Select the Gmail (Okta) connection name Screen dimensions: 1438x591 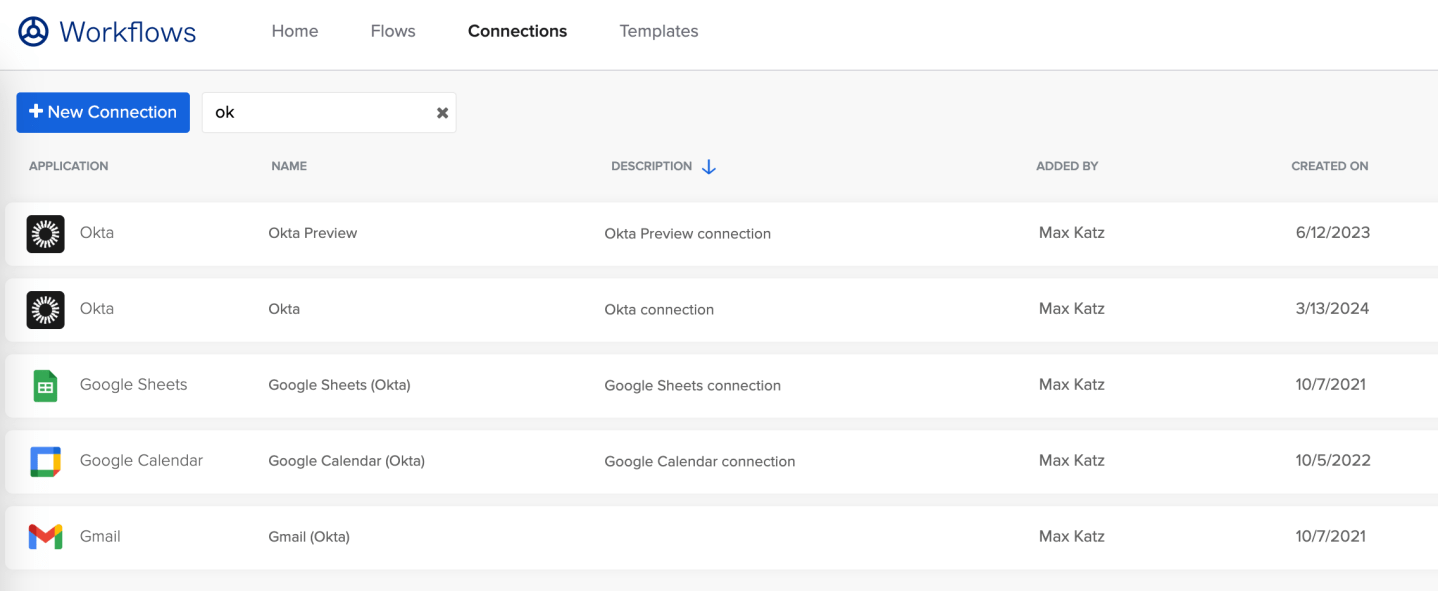pyautogui.click(x=308, y=536)
